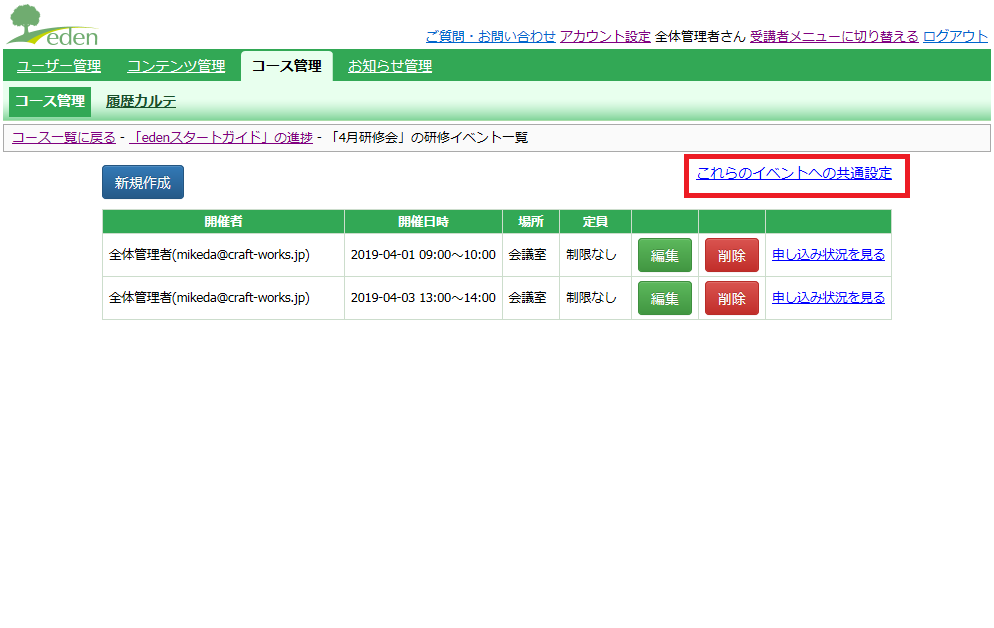994x628 pixels.
Task: Open ご質問・お問い合わせ link
Action: pyautogui.click(x=491, y=37)
